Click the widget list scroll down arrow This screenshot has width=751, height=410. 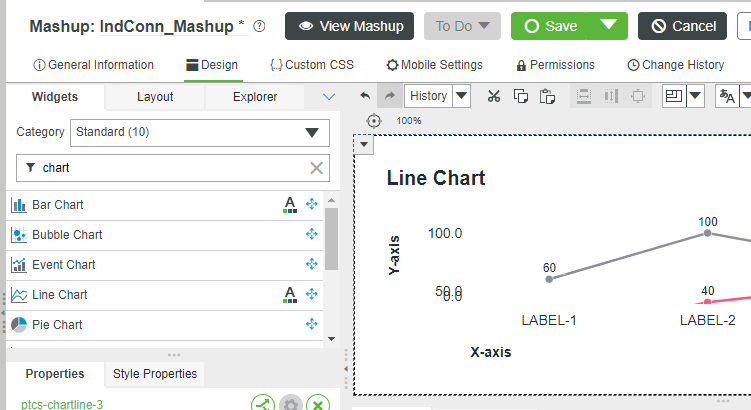(x=331, y=339)
